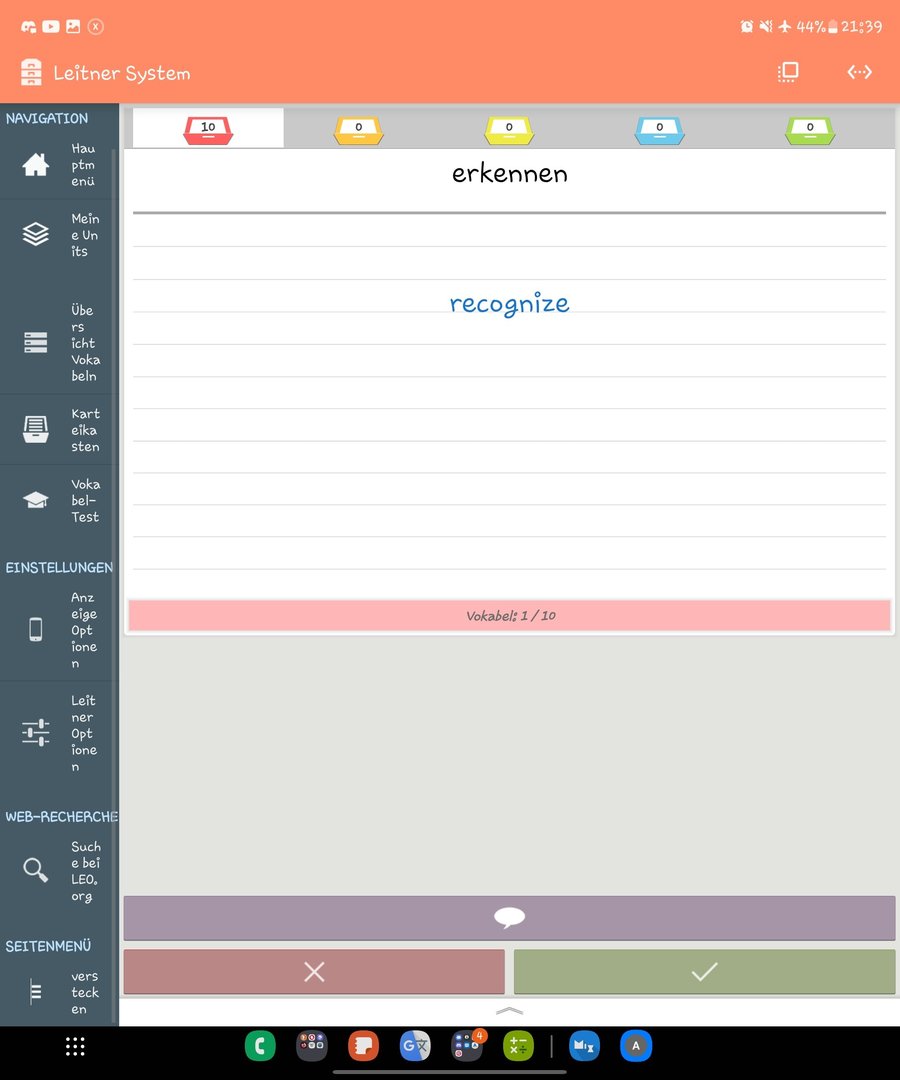
Task: Select the orange Leitner box tab
Action: pyautogui.click(x=358, y=129)
